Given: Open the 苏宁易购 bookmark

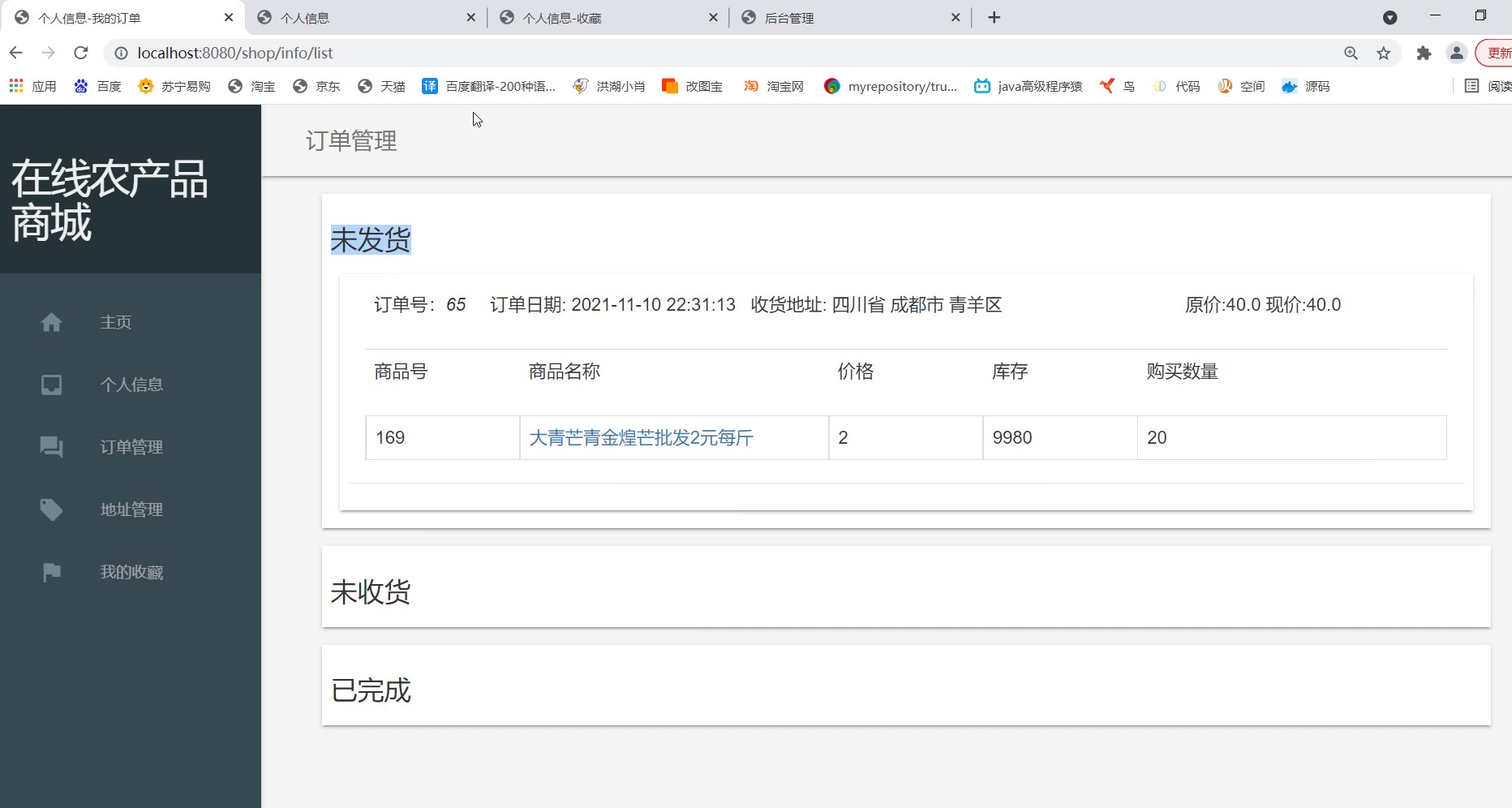Looking at the screenshot, I should click(174, 86).
